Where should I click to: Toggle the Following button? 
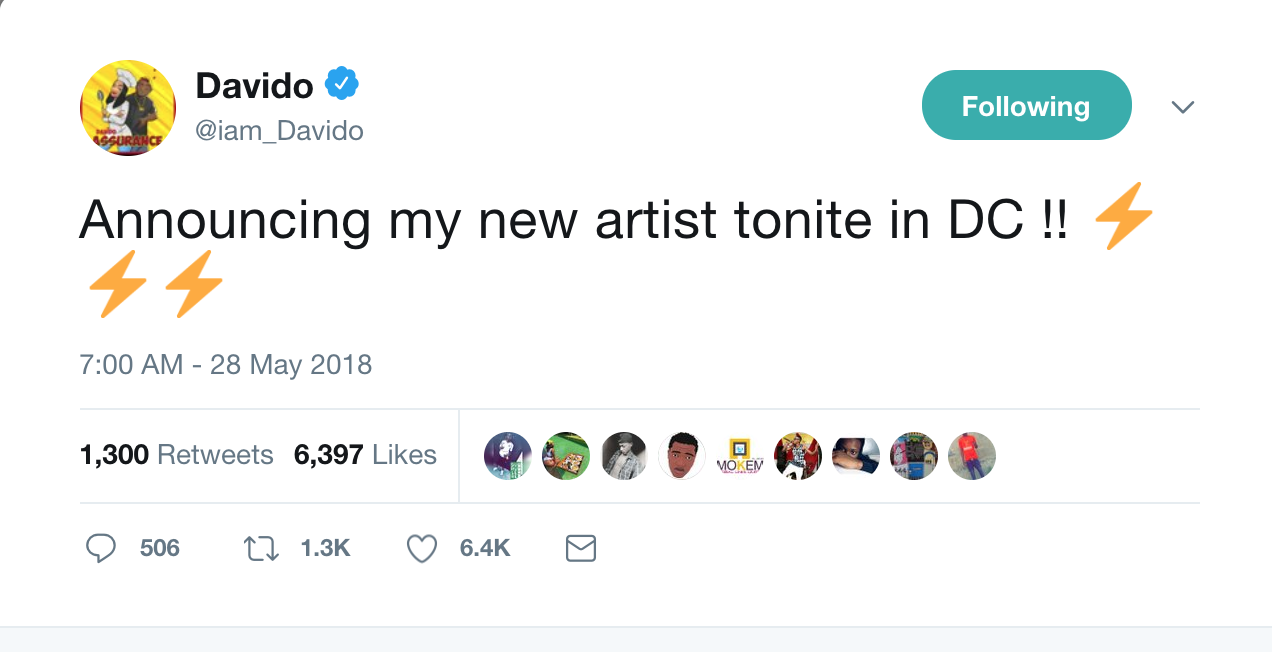click(1026, 105)
